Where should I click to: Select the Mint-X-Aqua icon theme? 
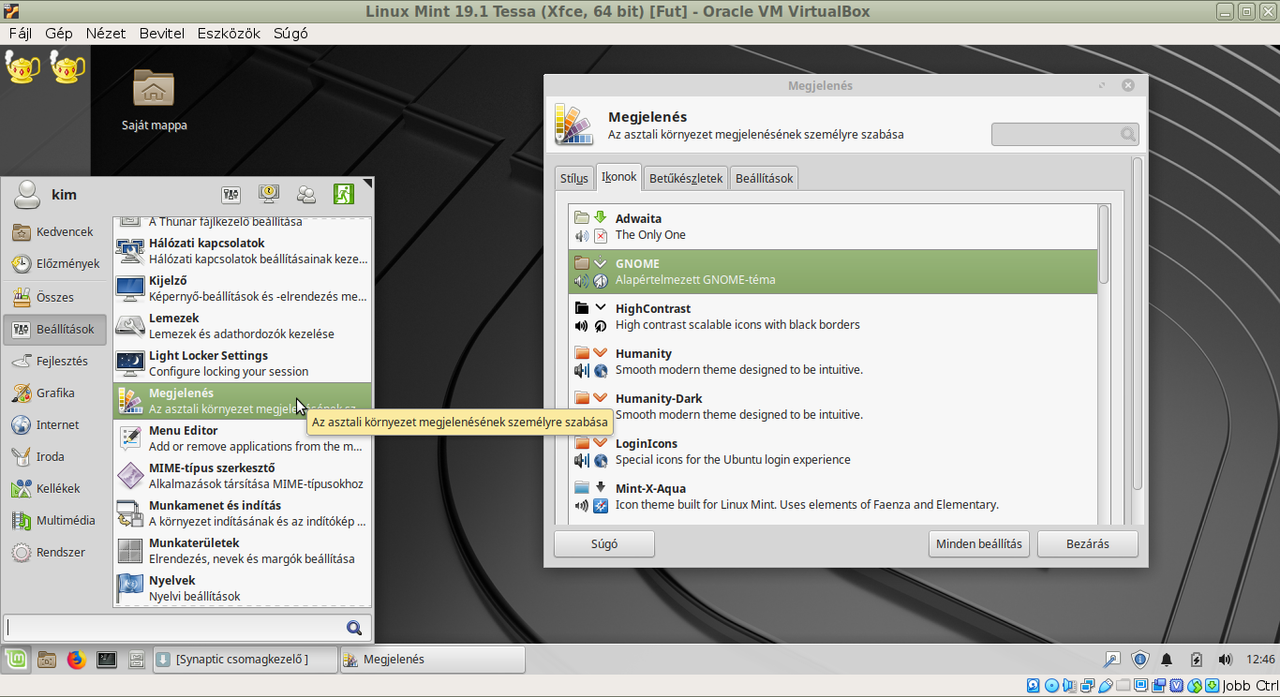coord(832,496)
